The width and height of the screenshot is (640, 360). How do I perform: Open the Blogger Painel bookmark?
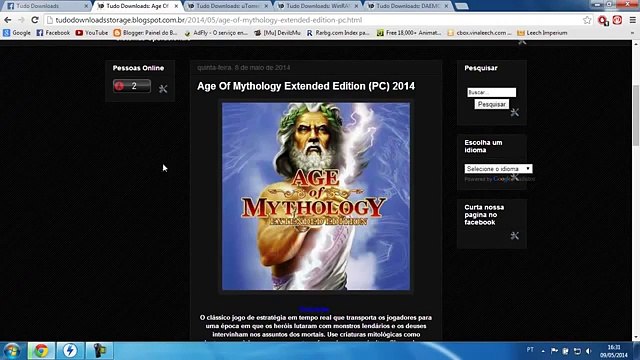pyautogui.click(x=145, y=33)
